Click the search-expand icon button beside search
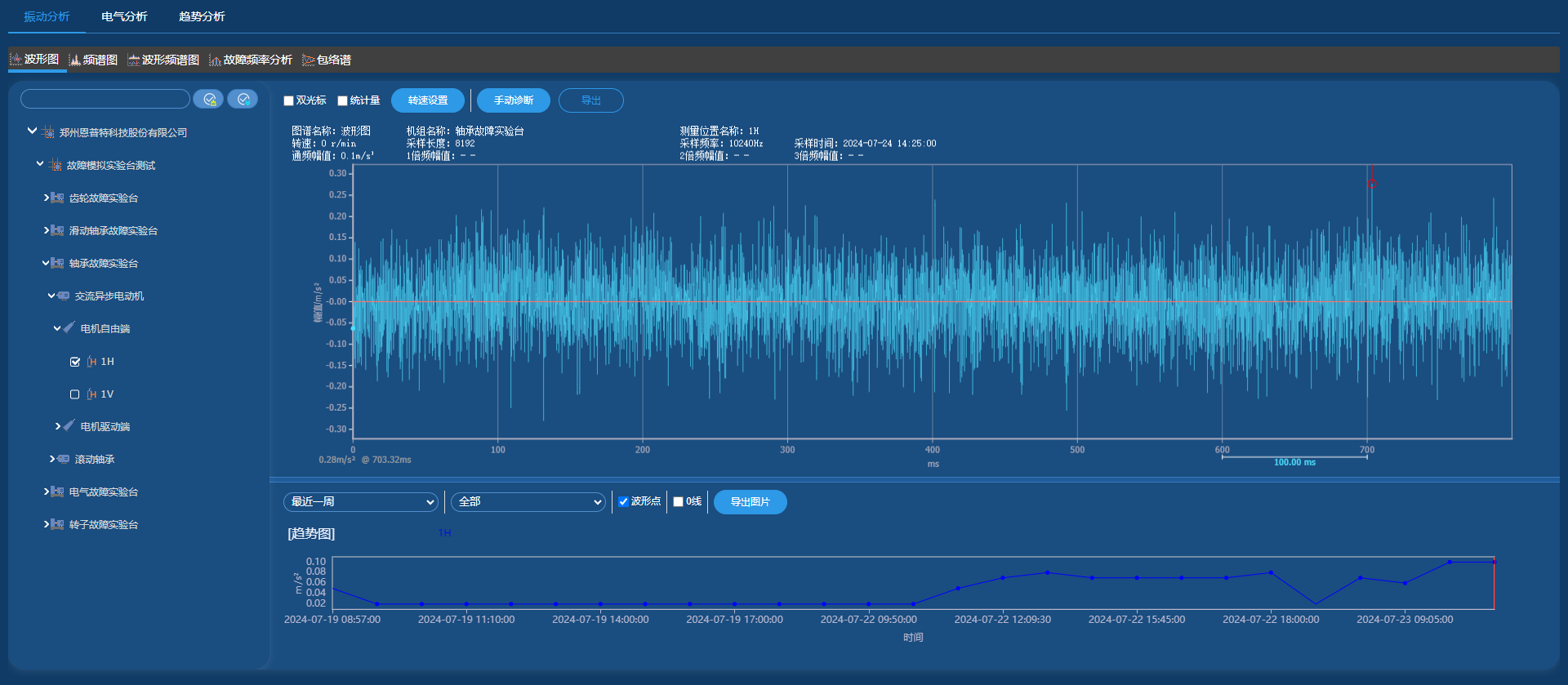Image resolution: width=1568 pixels, height=685 pixels. (243, 99)
